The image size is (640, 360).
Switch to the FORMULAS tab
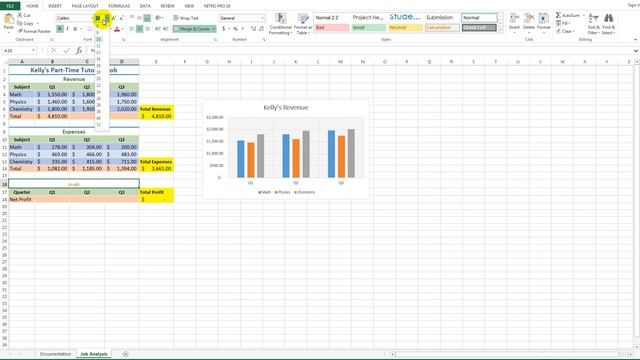click(x=119, y=6)
